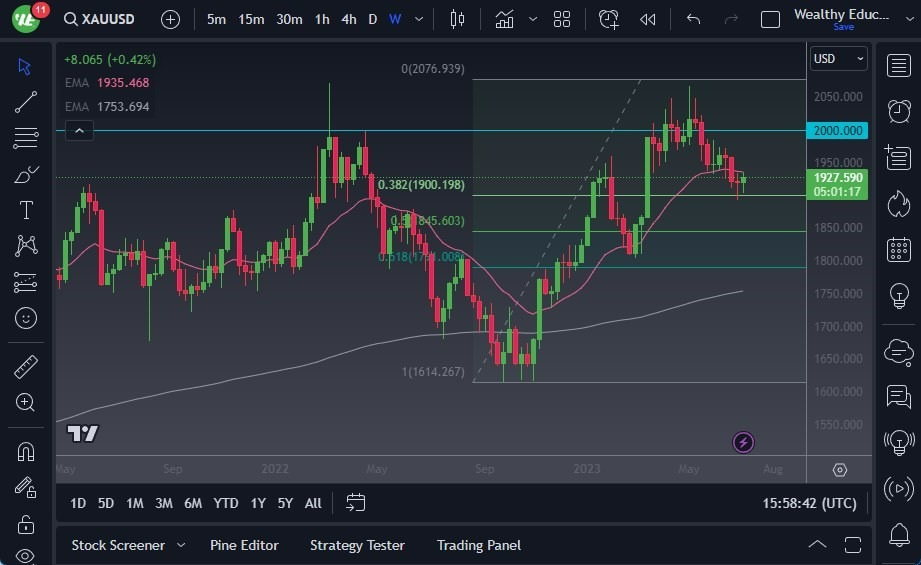This screenshot has width=921, height=565.
Task: Collapse the indicator legend arrow
Action: (79, 130)
